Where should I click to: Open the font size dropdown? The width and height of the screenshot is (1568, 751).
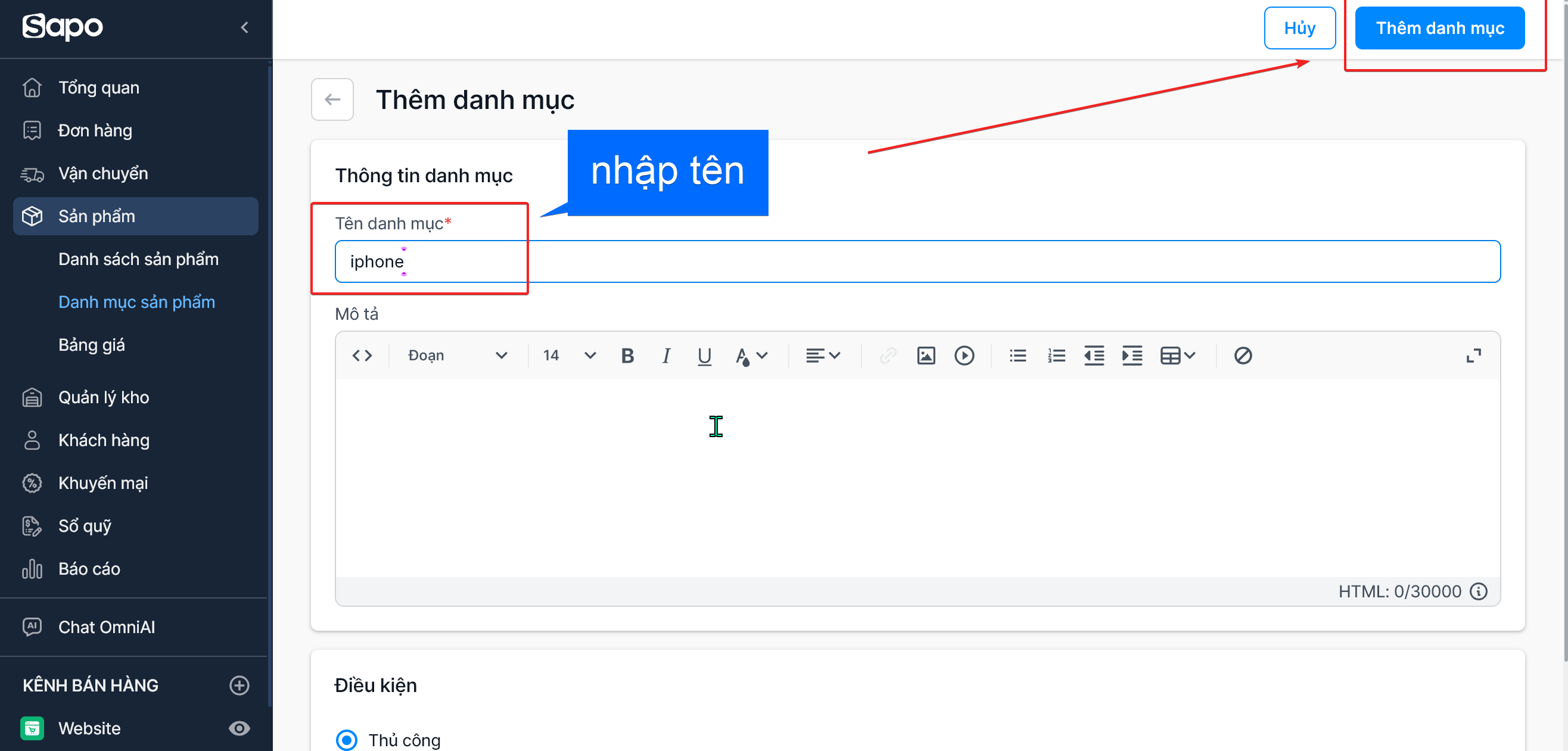coord(567,356)
